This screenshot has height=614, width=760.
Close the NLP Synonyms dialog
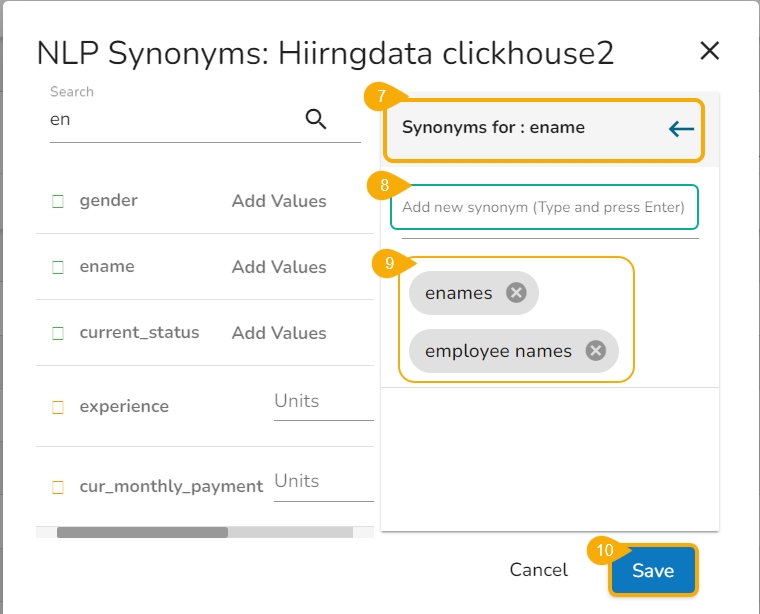[x=709, y=52]
